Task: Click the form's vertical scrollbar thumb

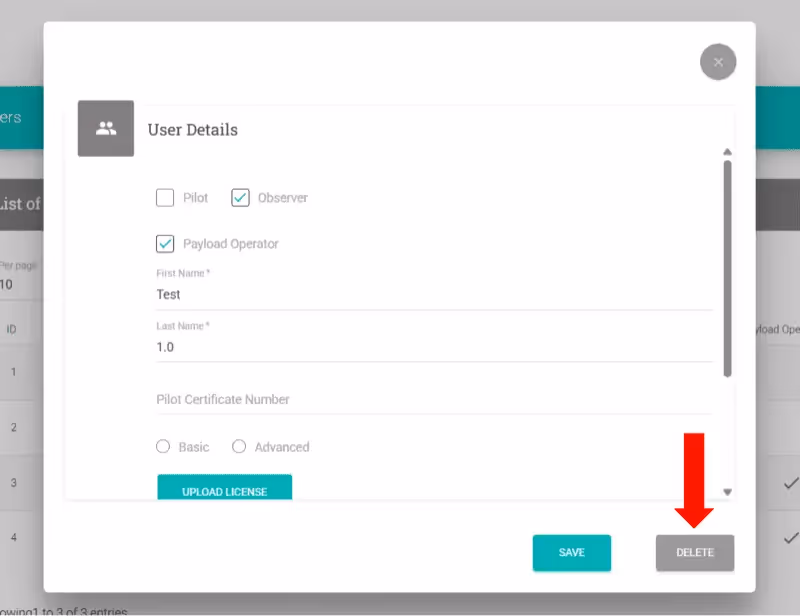Action: click(x=727, y=268)
